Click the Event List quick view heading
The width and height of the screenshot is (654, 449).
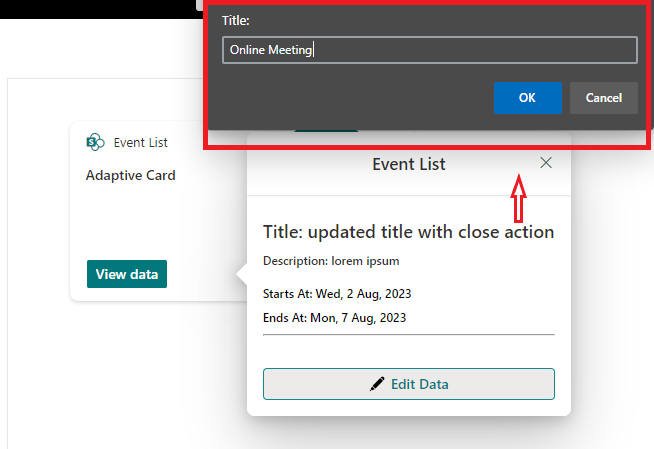pos(408,164)
